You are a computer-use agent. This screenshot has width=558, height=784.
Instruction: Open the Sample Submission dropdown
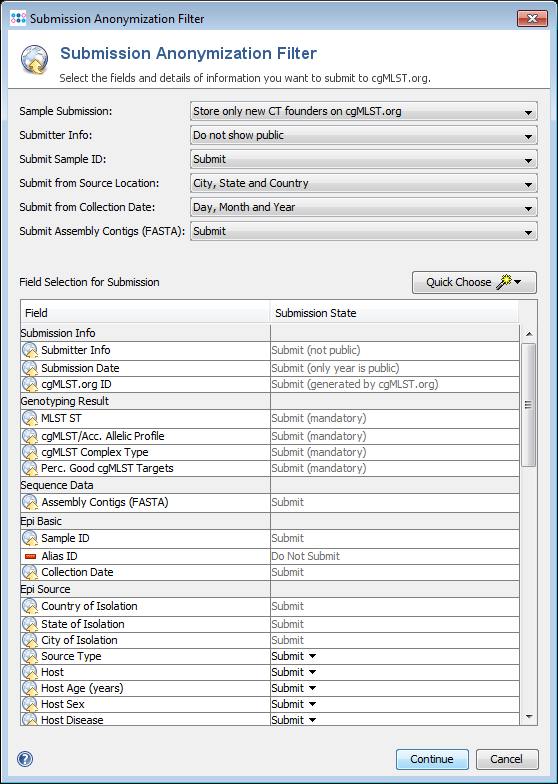[364, 111]
